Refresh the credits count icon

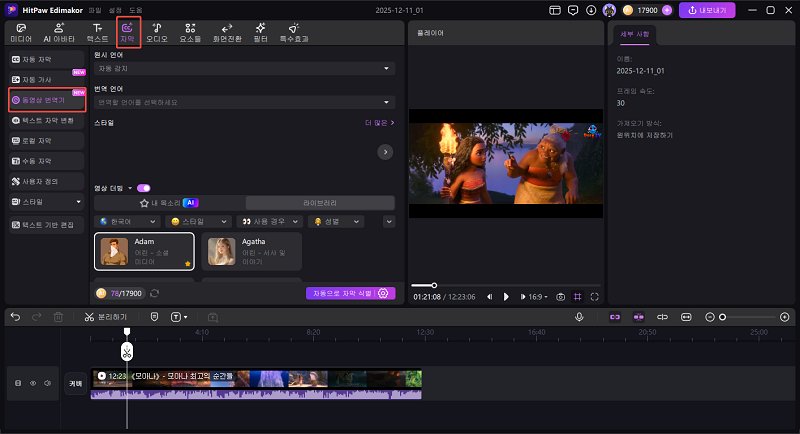(155, 293)
